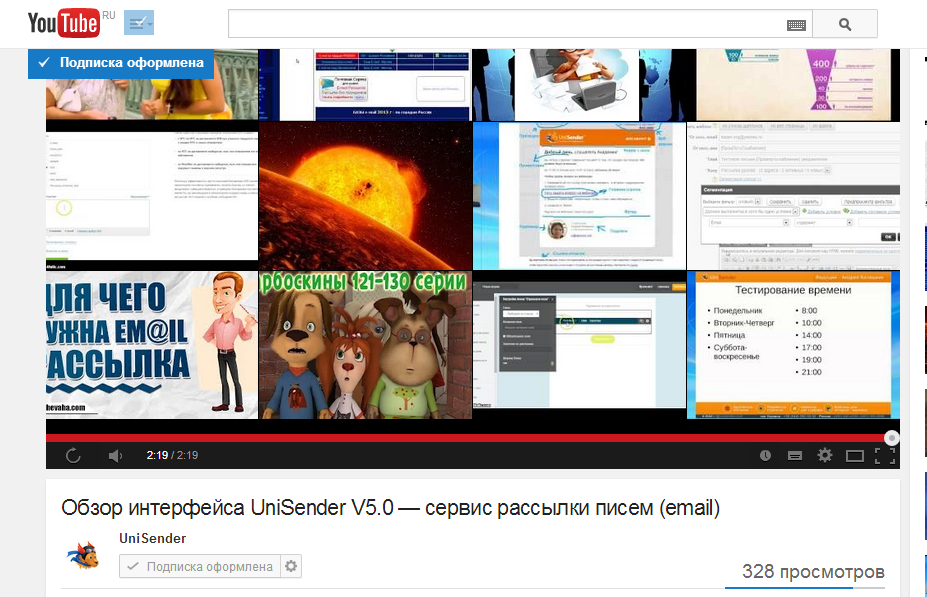The height and width of the screenshot is (597, 927).
Task: Switch to theater mode player size
Action: pos(855,456)
